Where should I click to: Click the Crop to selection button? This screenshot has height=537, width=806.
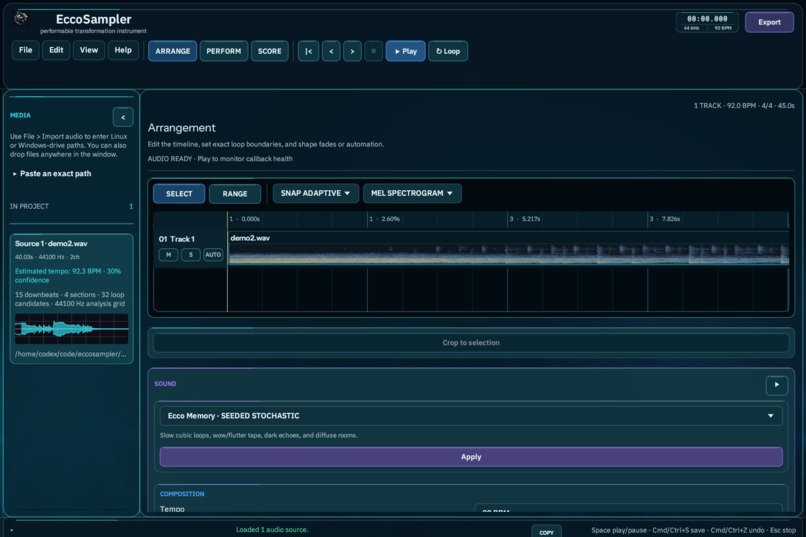[x=471, y=343]
